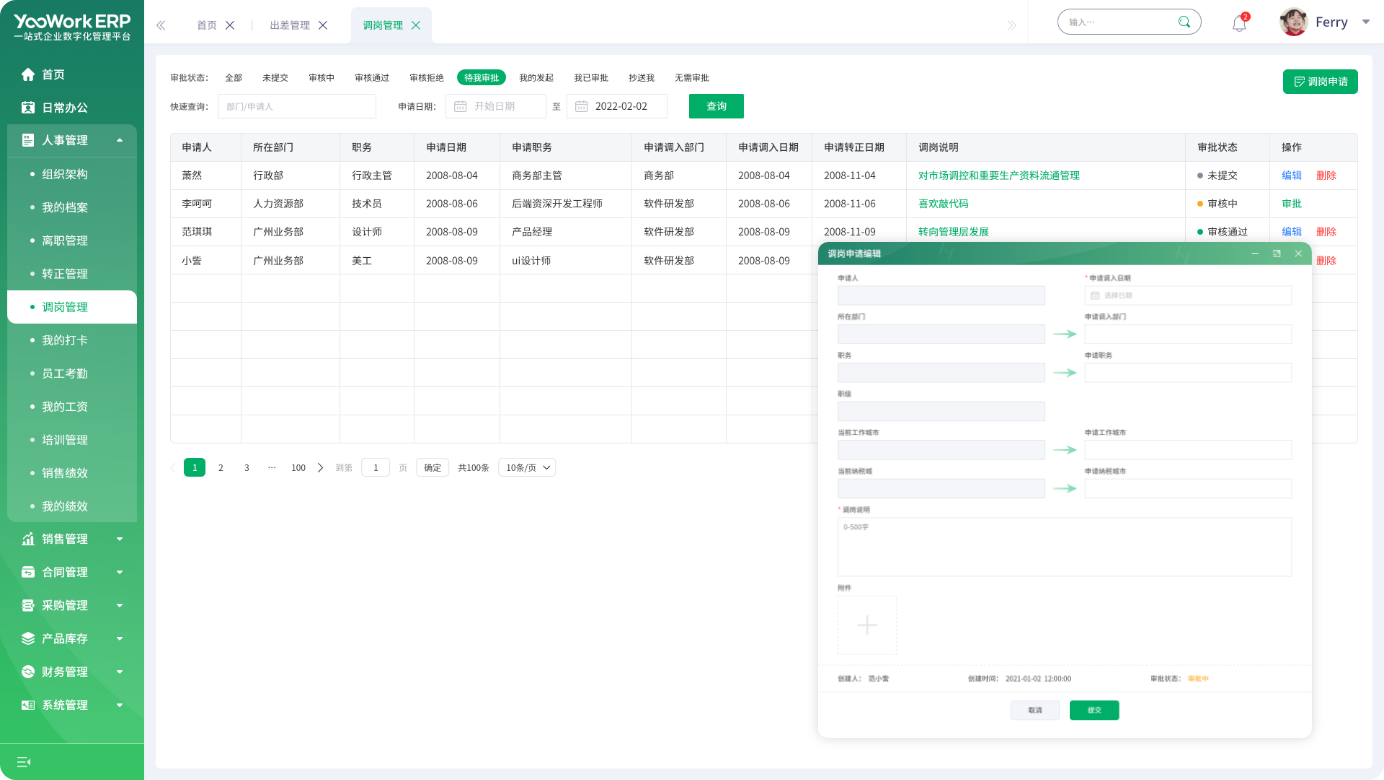The height and width of the screenshot is (780, 1384).
Task: Click the notification bell icon
Action: [x=1239, y=24]
